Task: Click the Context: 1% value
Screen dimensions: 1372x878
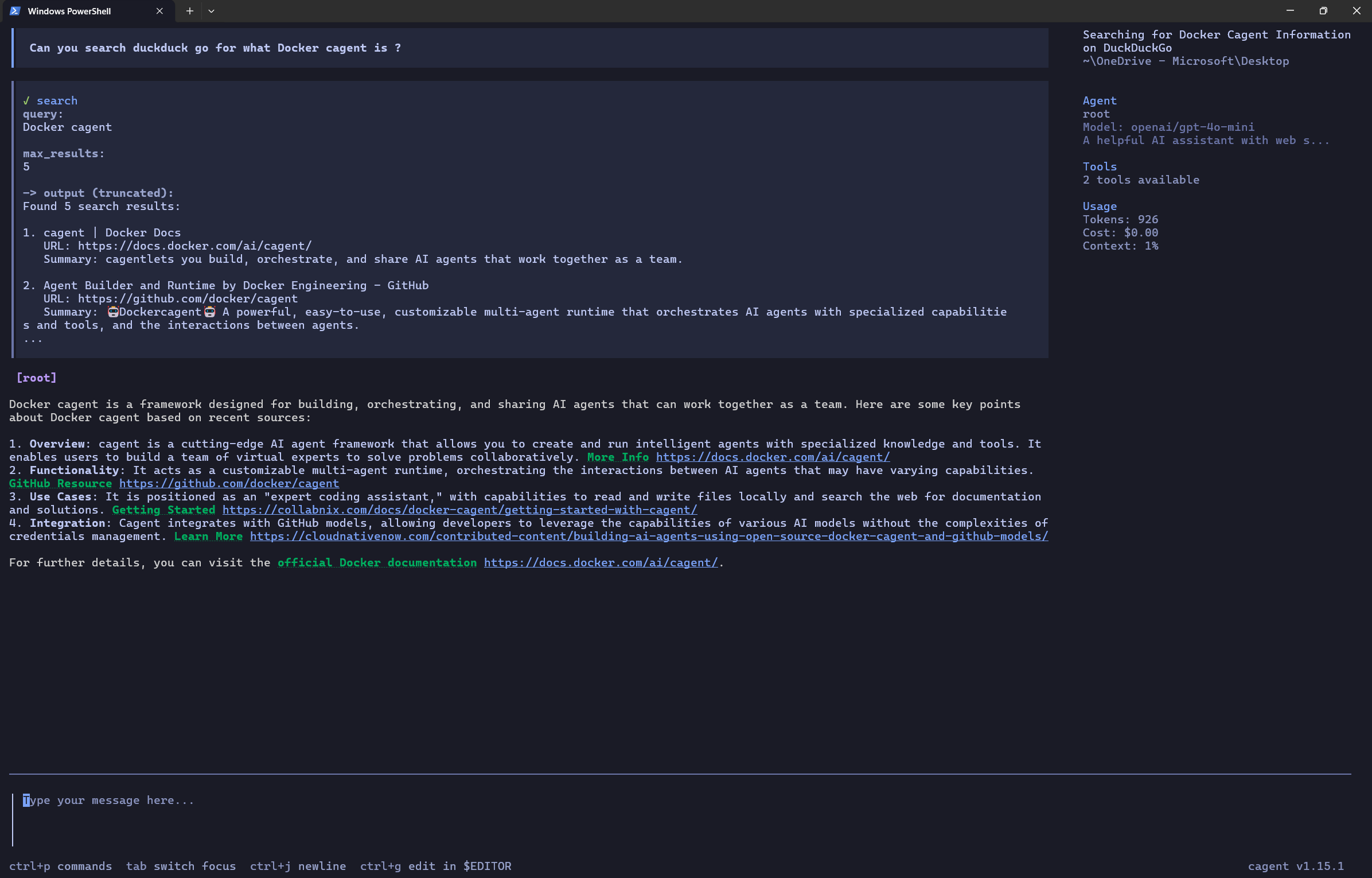Action: [1120, 246]
